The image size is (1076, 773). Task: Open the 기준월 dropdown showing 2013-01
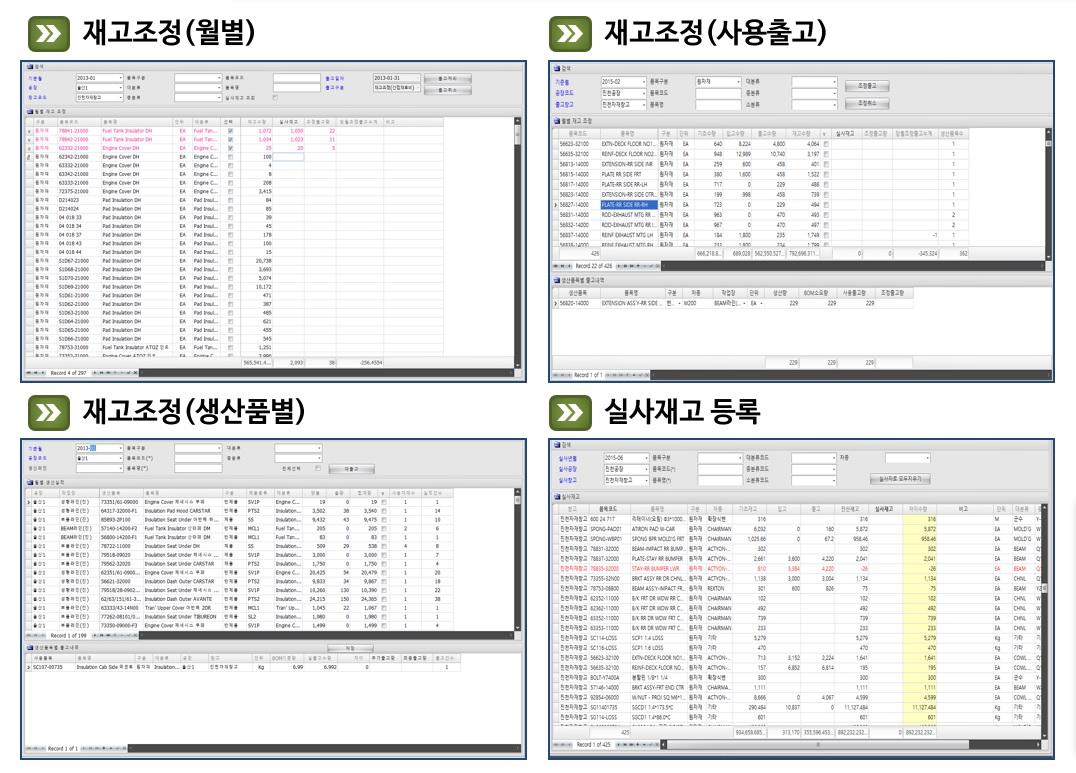(120, 77)
